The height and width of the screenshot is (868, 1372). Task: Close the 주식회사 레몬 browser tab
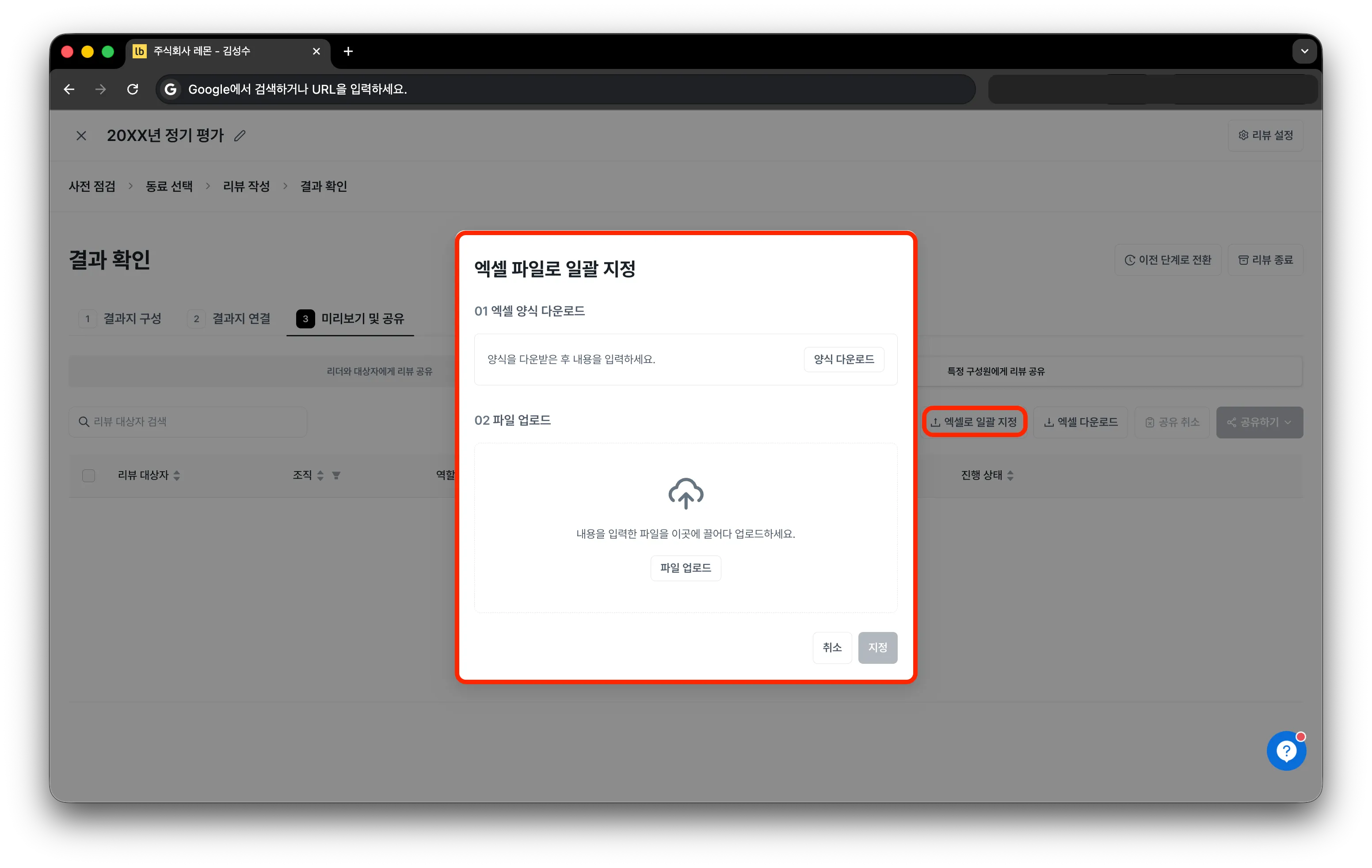point(316,51)
